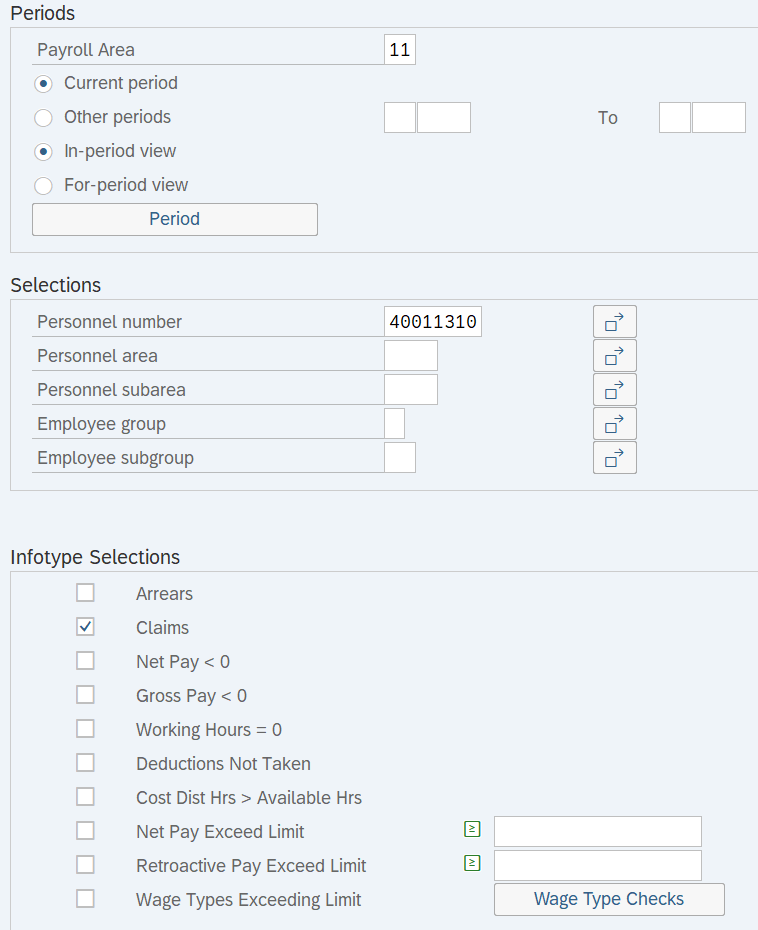Click the Net Pay Exceed Limit value field
Viewport: 758px width, 930px height.
click(x=597, y=832)
